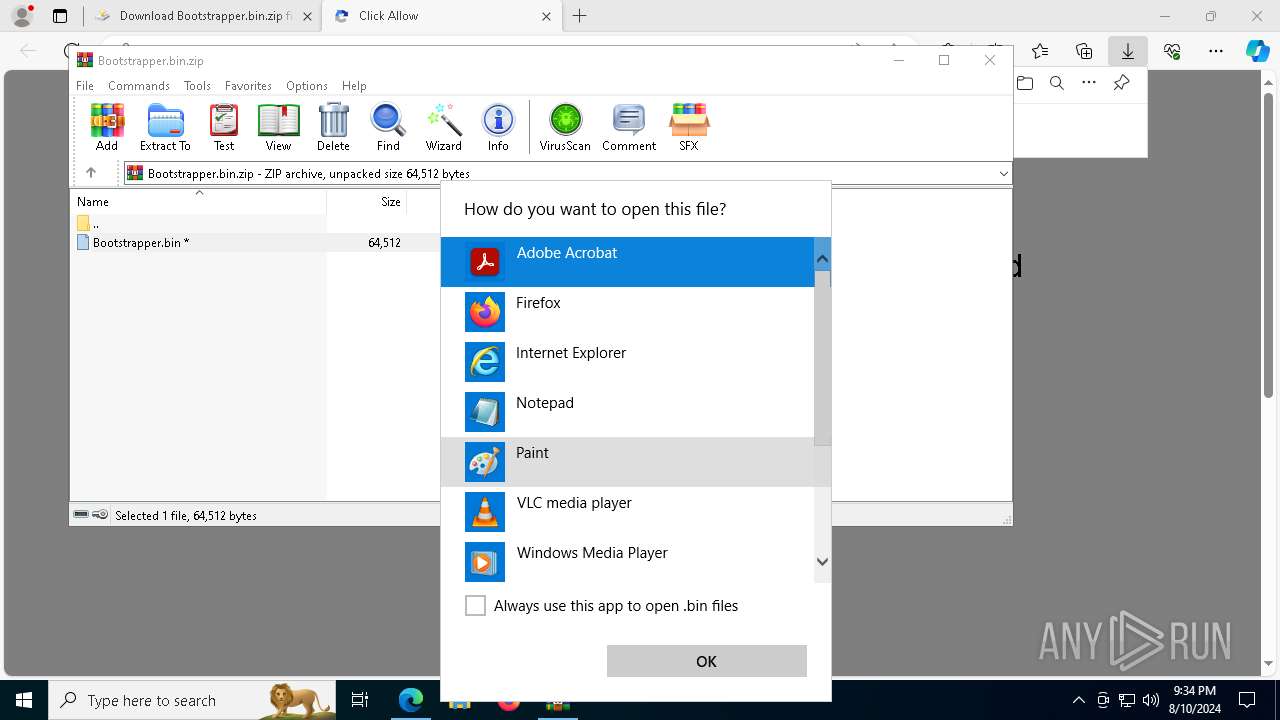Viewport: 1280px width, 720px height.
Task: Open Edge from the taskbar
Action: coord(411,700)
